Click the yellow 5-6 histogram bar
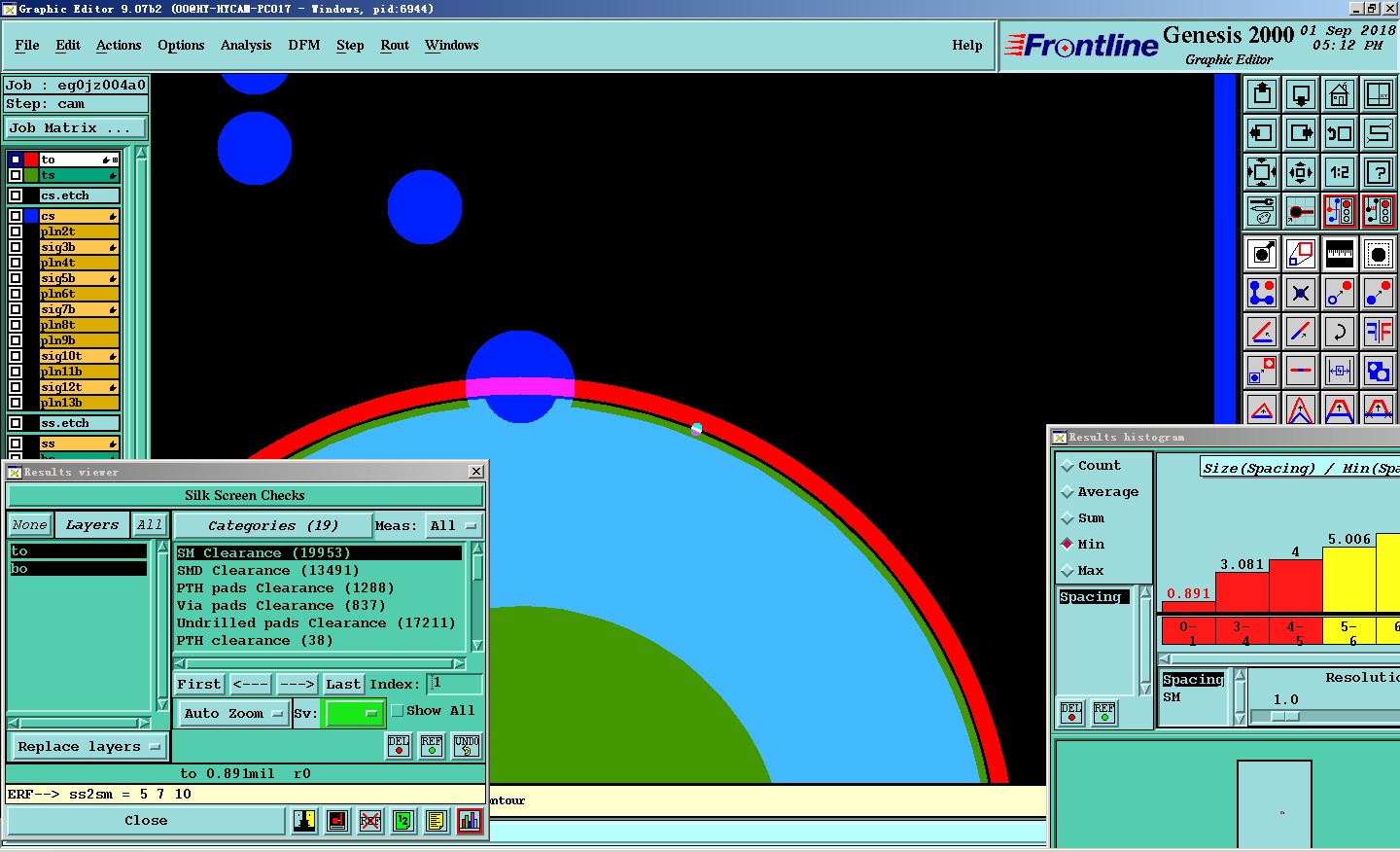The image size is (1400, 852). click(1348, 581)
